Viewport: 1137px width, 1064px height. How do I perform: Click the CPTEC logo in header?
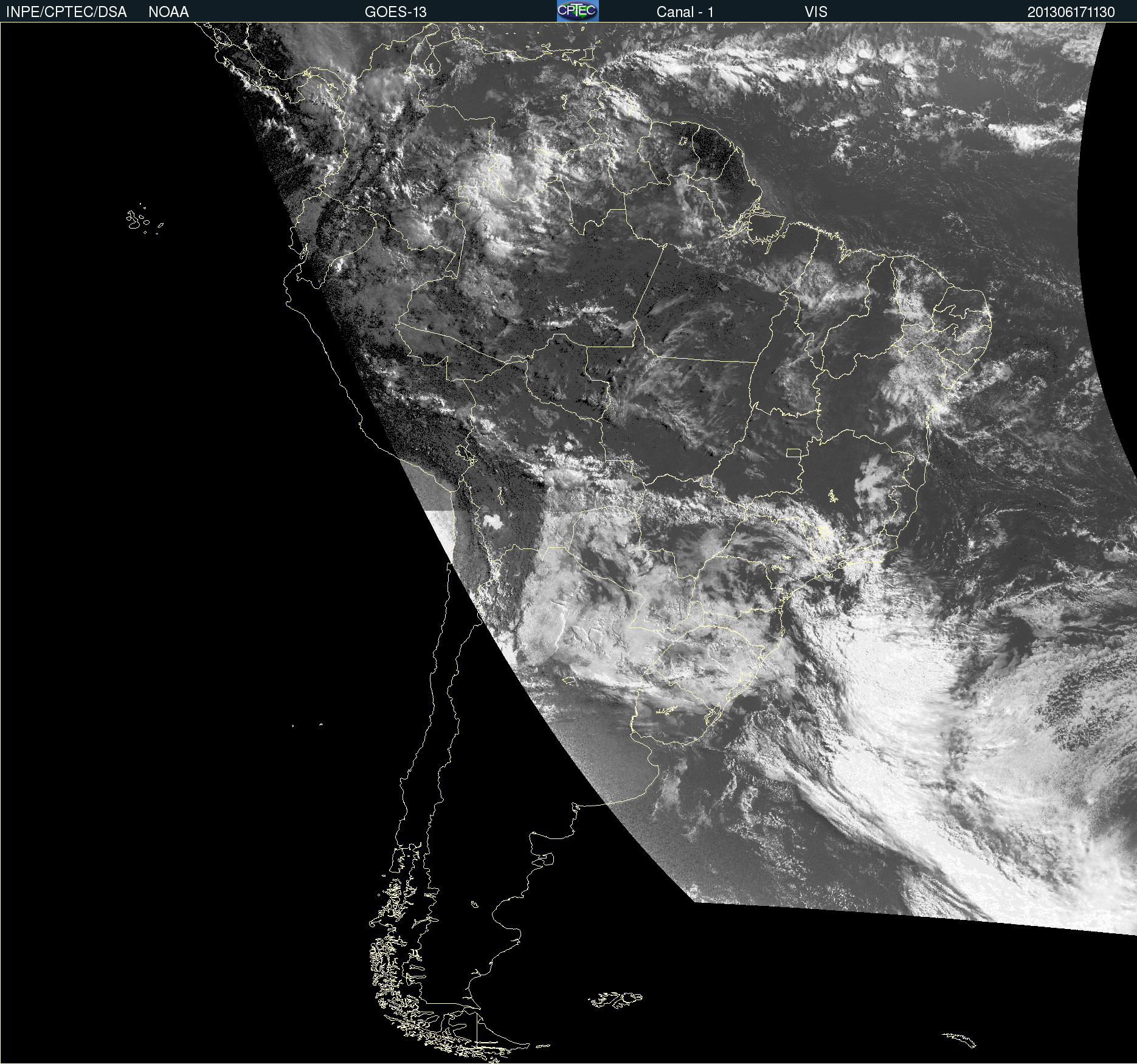pos(577,11)
